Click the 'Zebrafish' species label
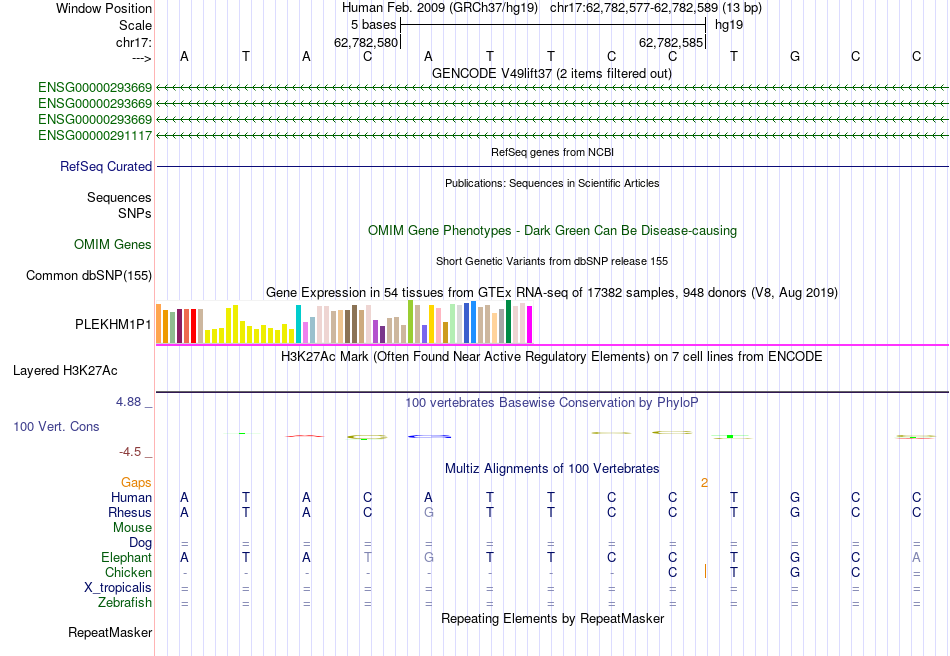Viewport: 950px width, 656px height. [x=125, y=603]
